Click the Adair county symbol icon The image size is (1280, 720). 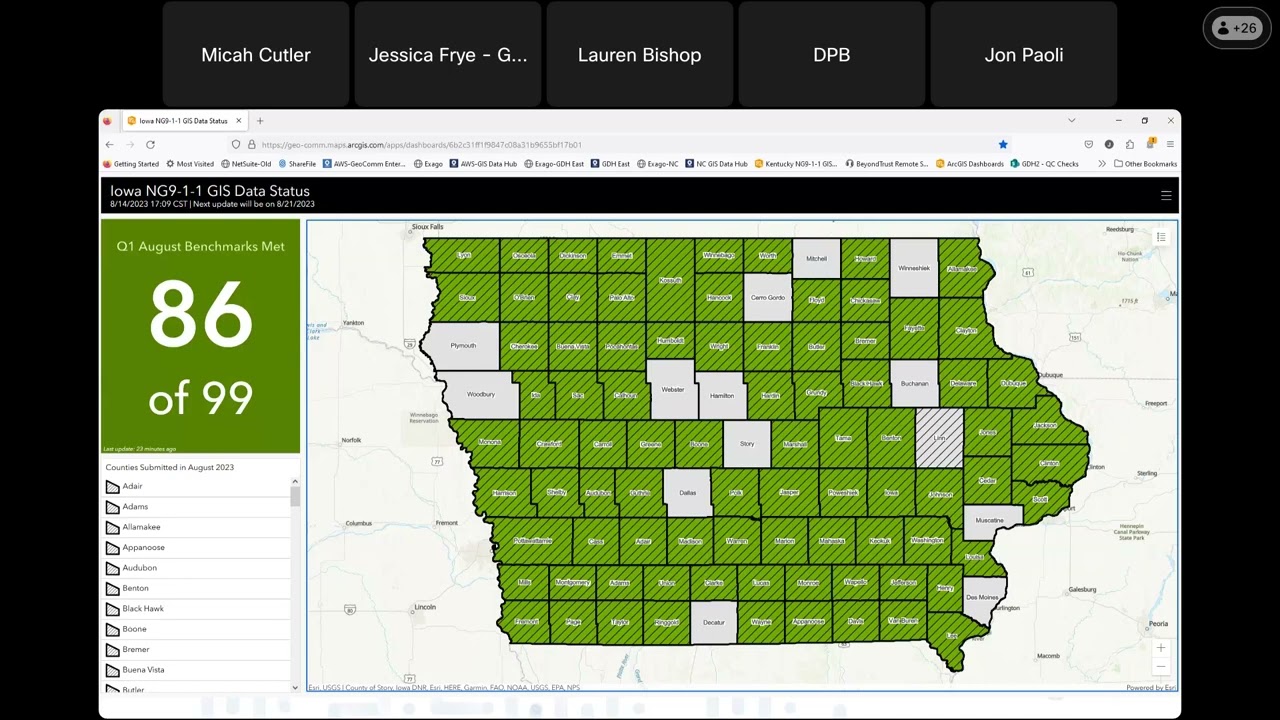[113, 487]
